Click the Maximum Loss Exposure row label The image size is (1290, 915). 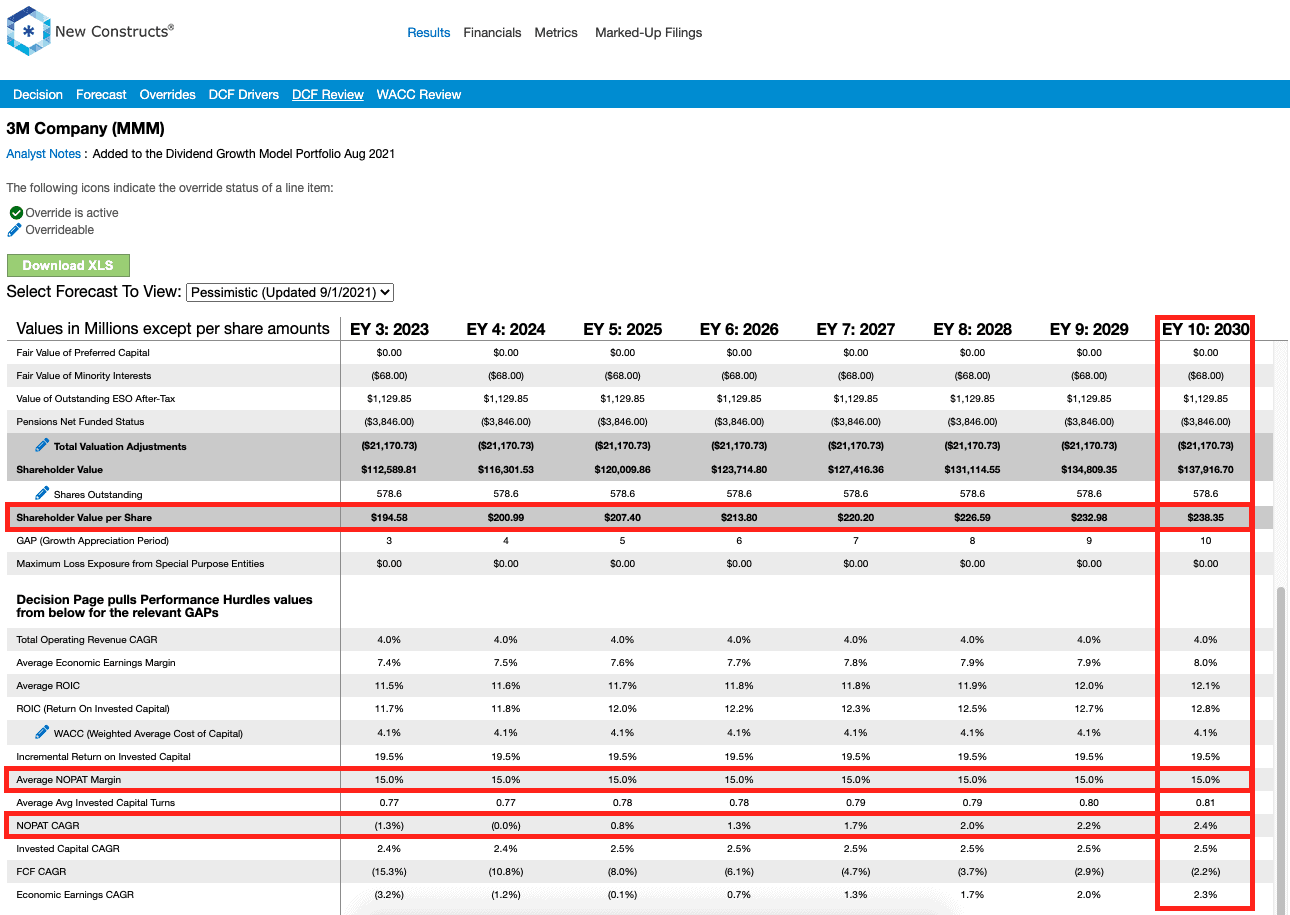[x=140, y=563]
